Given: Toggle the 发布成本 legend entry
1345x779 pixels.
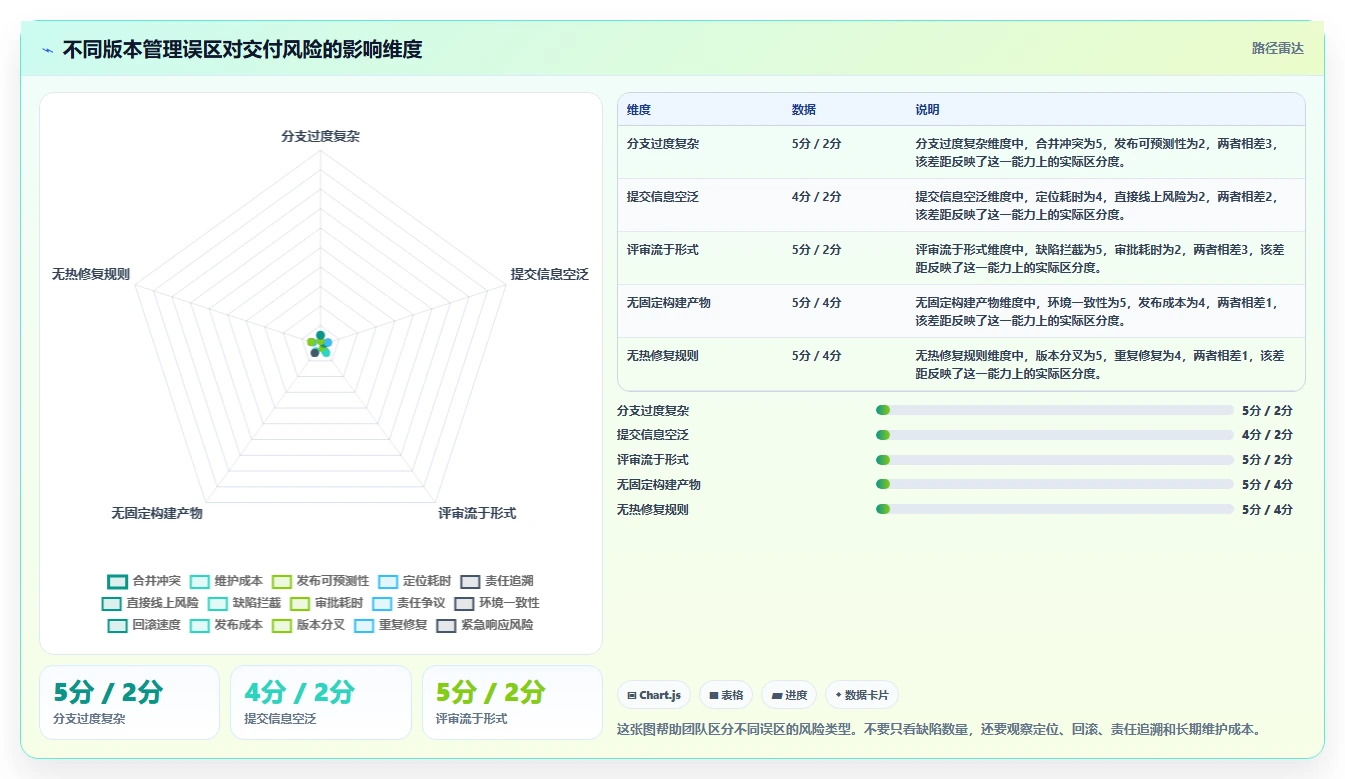Looking at the screenshot, I should pyautogui.click(x=226, y=625).
